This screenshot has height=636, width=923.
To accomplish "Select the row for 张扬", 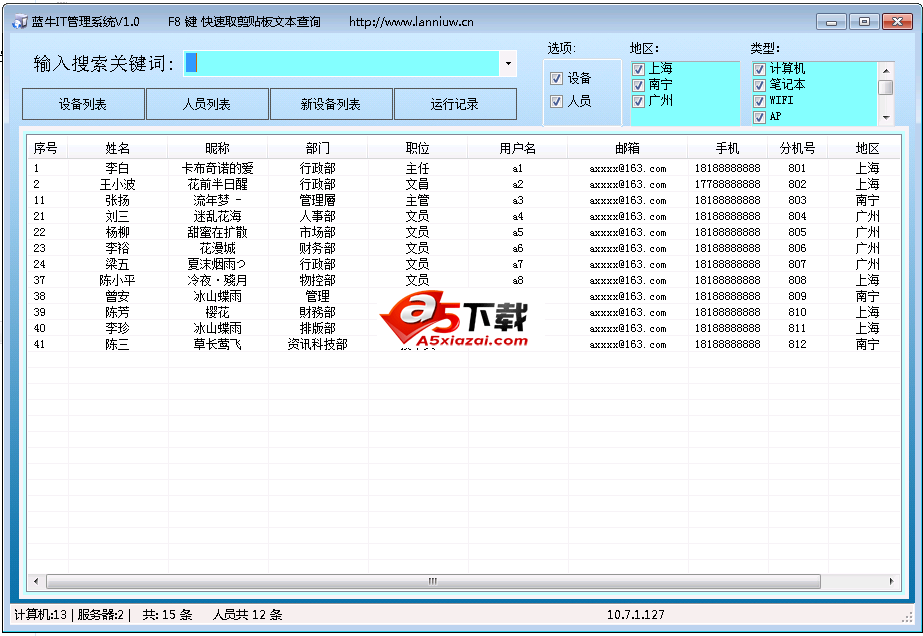I will [x=463, y=200].
